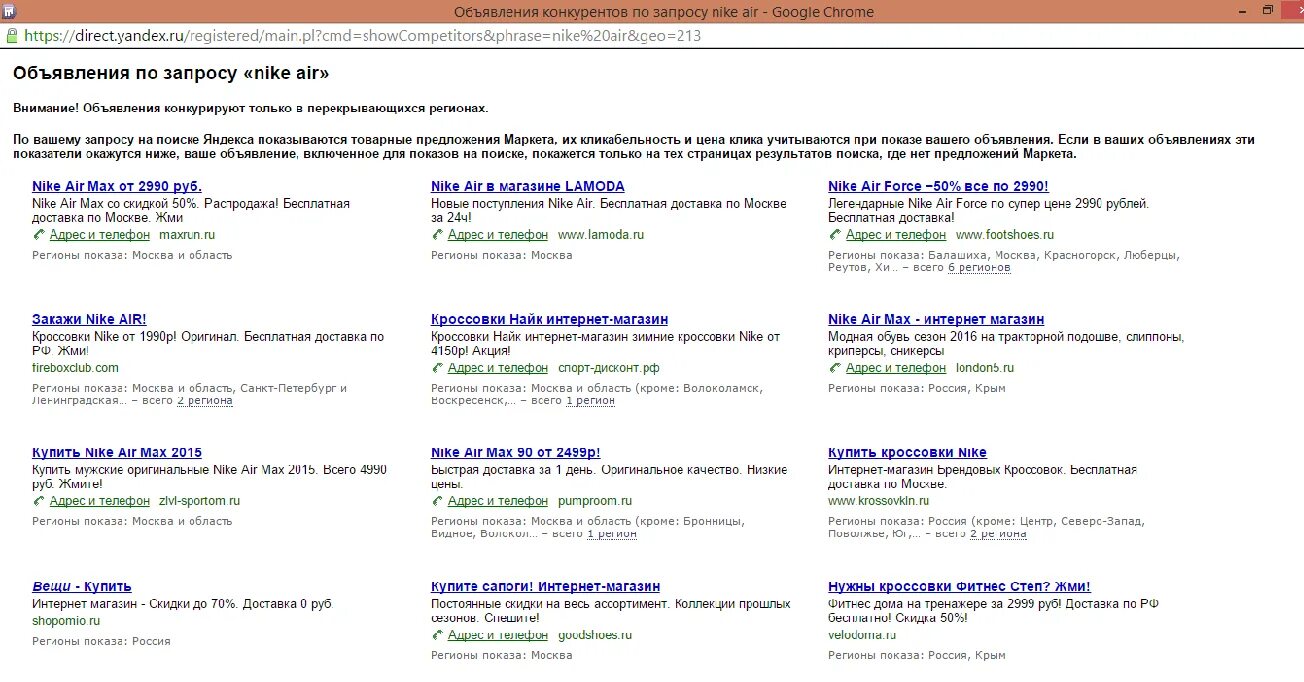1304x682 pixels.
Task: Expand the 6 регионов list for footshoes.ru
Action: click(979, 268)
